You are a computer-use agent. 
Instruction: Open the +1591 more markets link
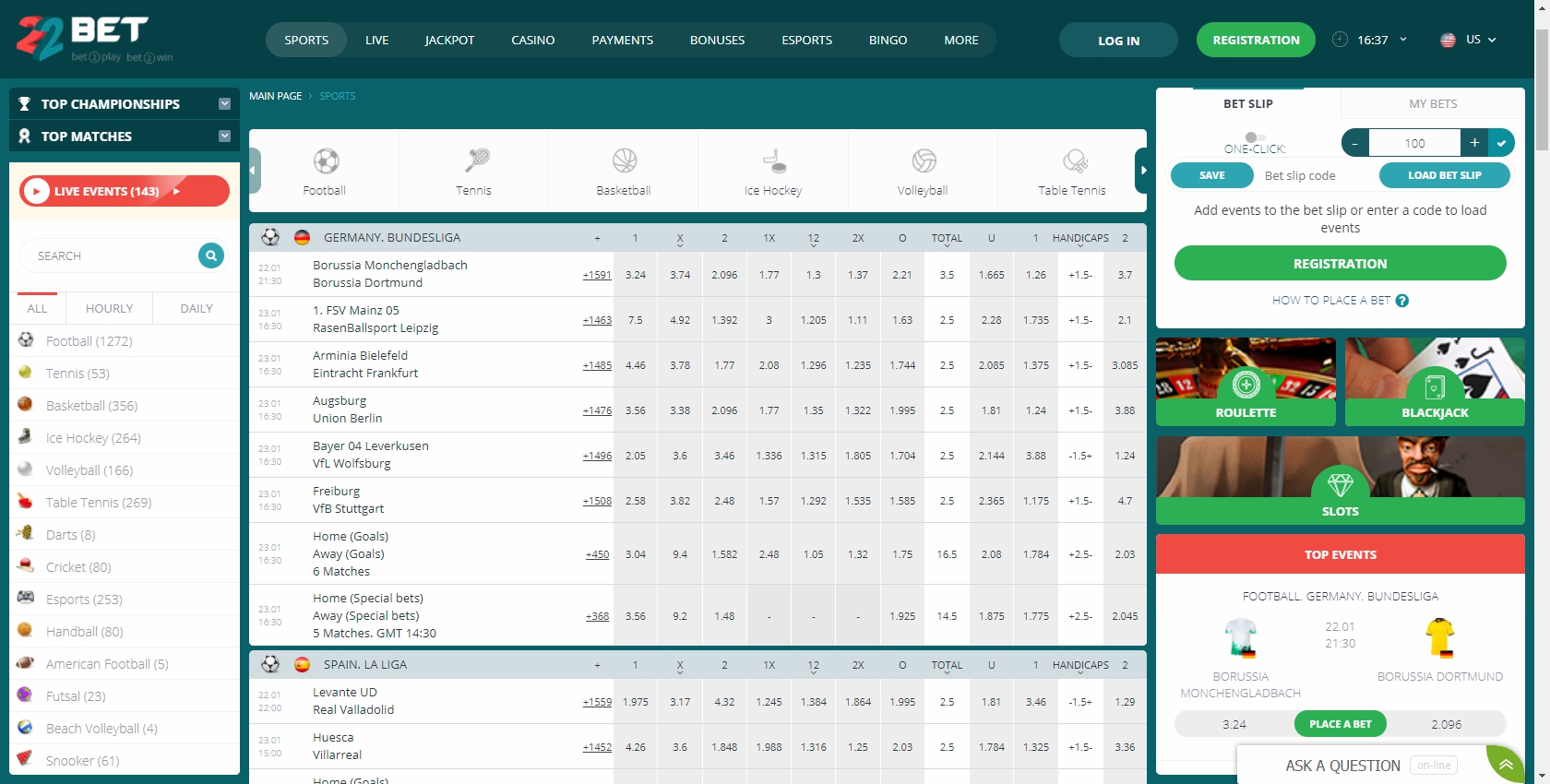pyautogui.click(x=597, y=275)
